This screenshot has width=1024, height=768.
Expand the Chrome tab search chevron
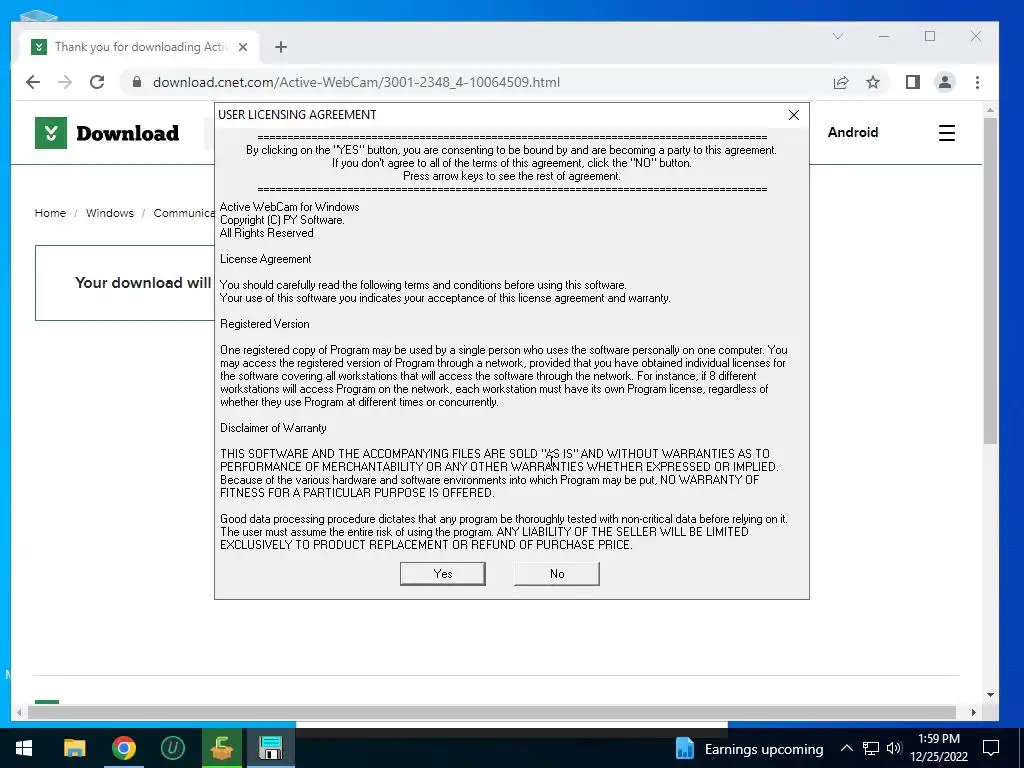pos(838,37)
